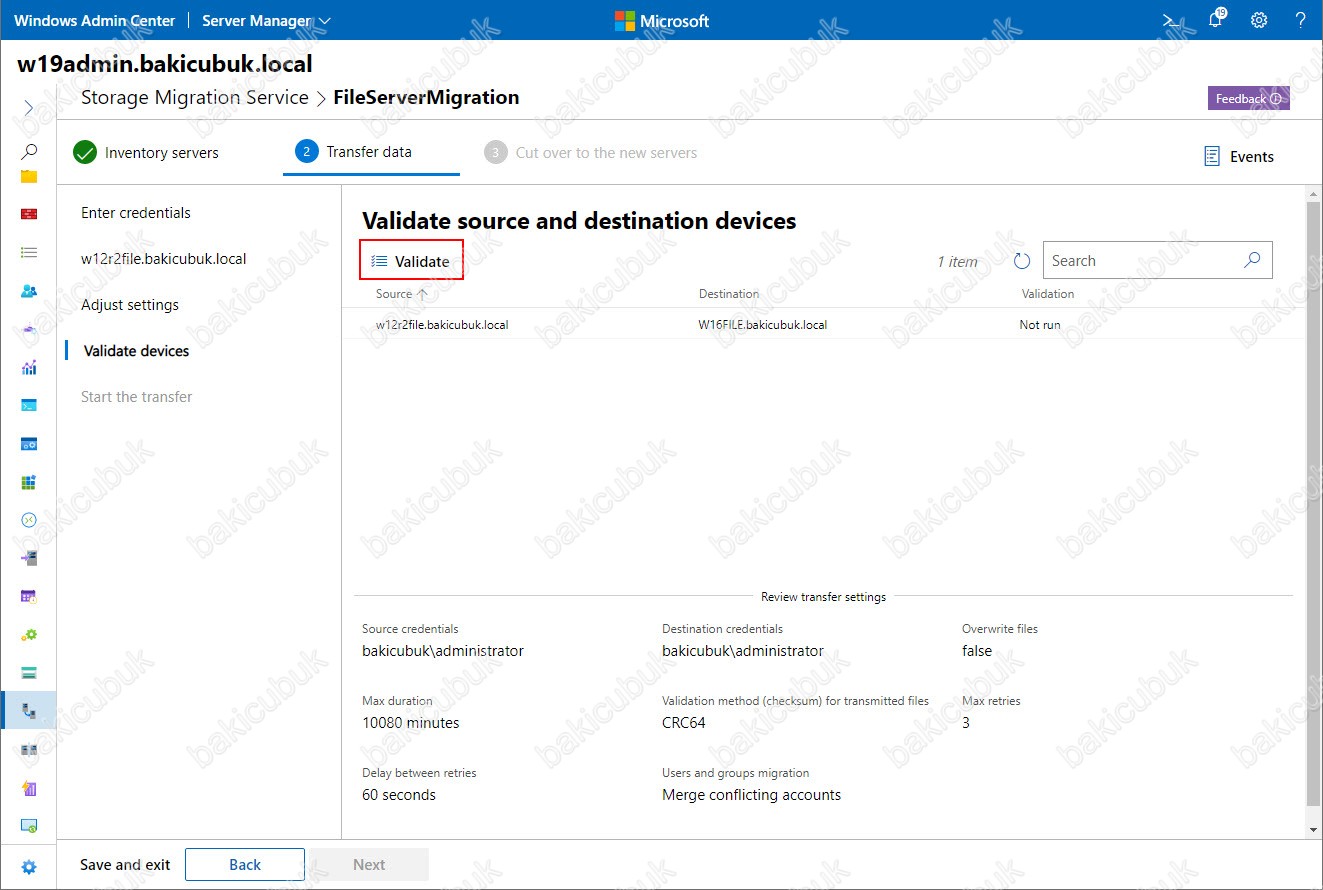Viewport: 1323px width, 890px height.
Task: Click the Feedback button
Action: coord(1248,99)
